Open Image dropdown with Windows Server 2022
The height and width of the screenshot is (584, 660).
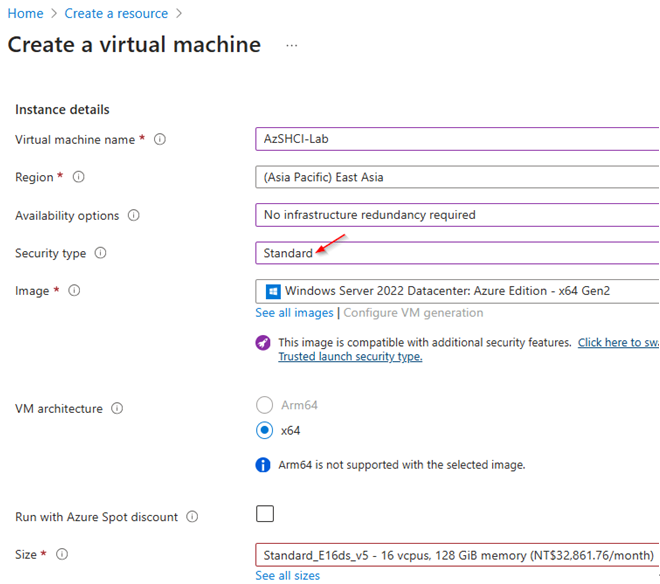(457, 291)
